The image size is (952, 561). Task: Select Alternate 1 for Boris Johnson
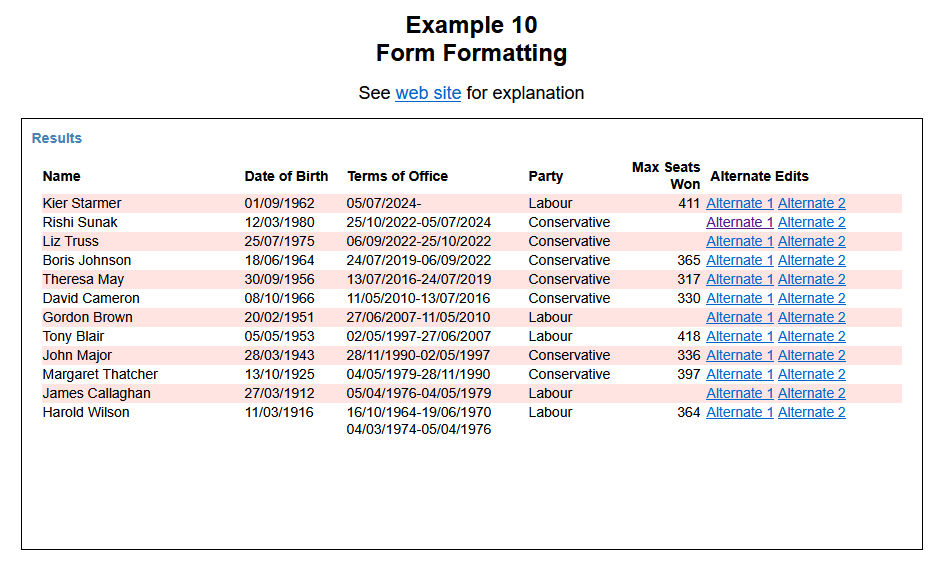(x=739, y=260)
